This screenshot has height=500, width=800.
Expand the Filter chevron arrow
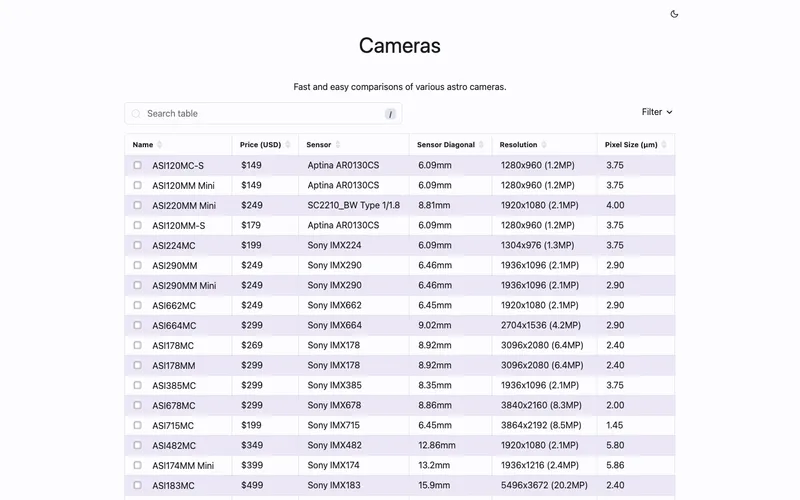pos(669,112)
